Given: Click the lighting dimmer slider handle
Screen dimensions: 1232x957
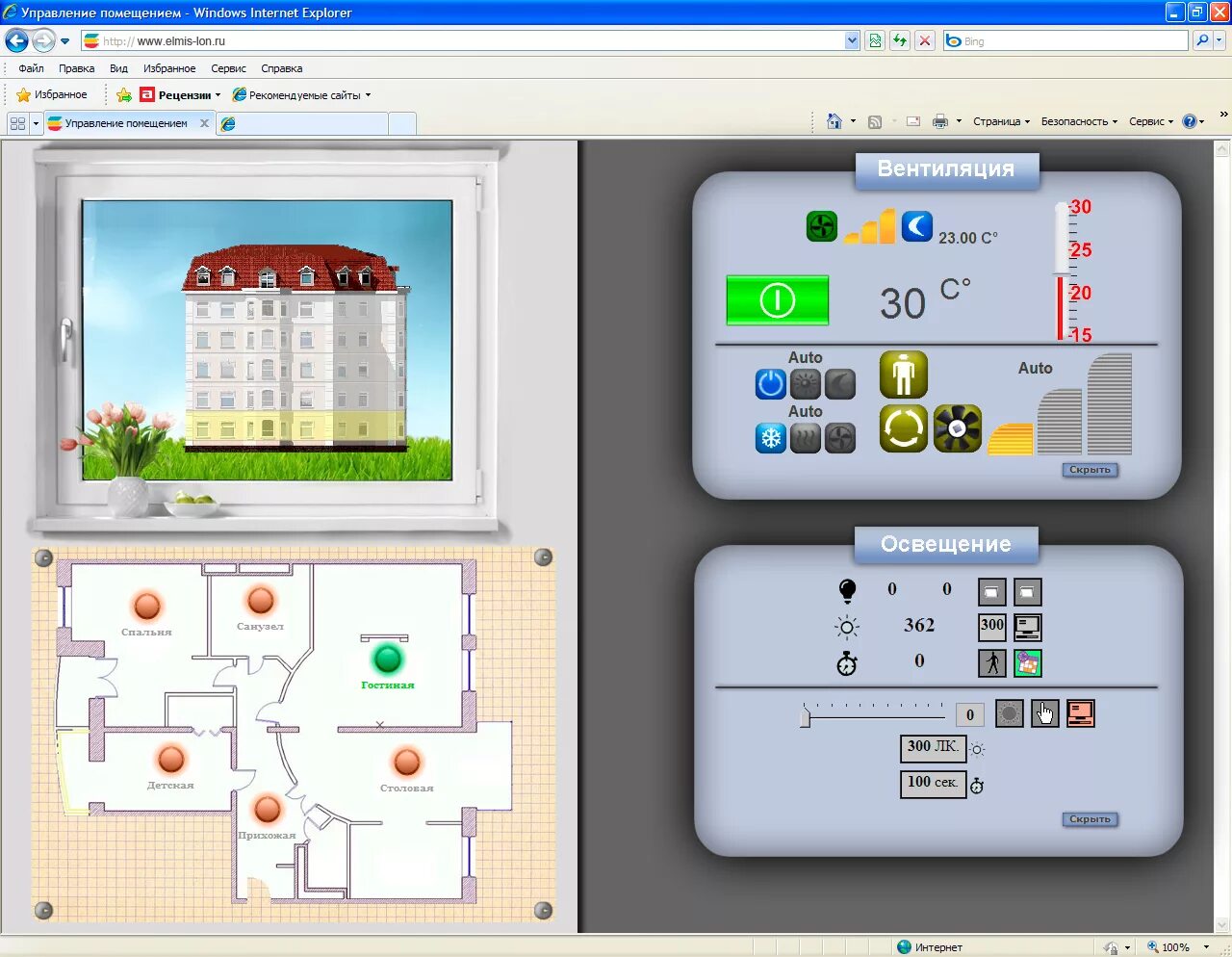Looking at the screenshot, I should click(x=806, y=715).
